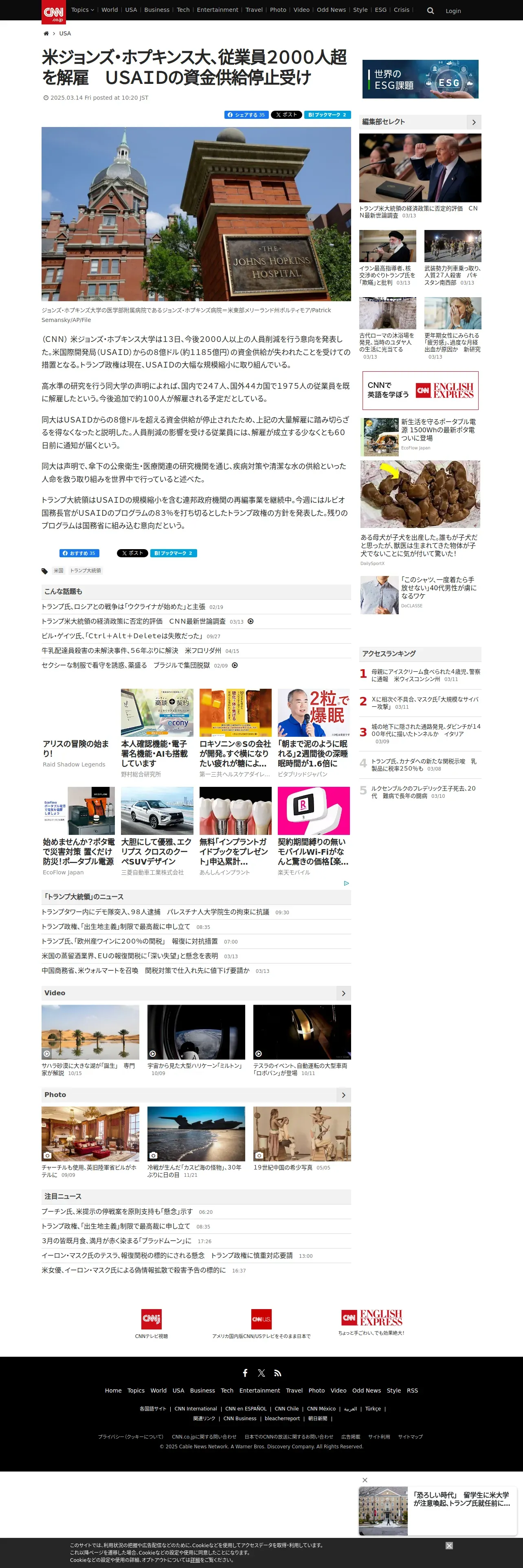Screen dimensions: 523x1568
Task: Open Pakistan train hijack story thumbnail
Action: [453, 246]
